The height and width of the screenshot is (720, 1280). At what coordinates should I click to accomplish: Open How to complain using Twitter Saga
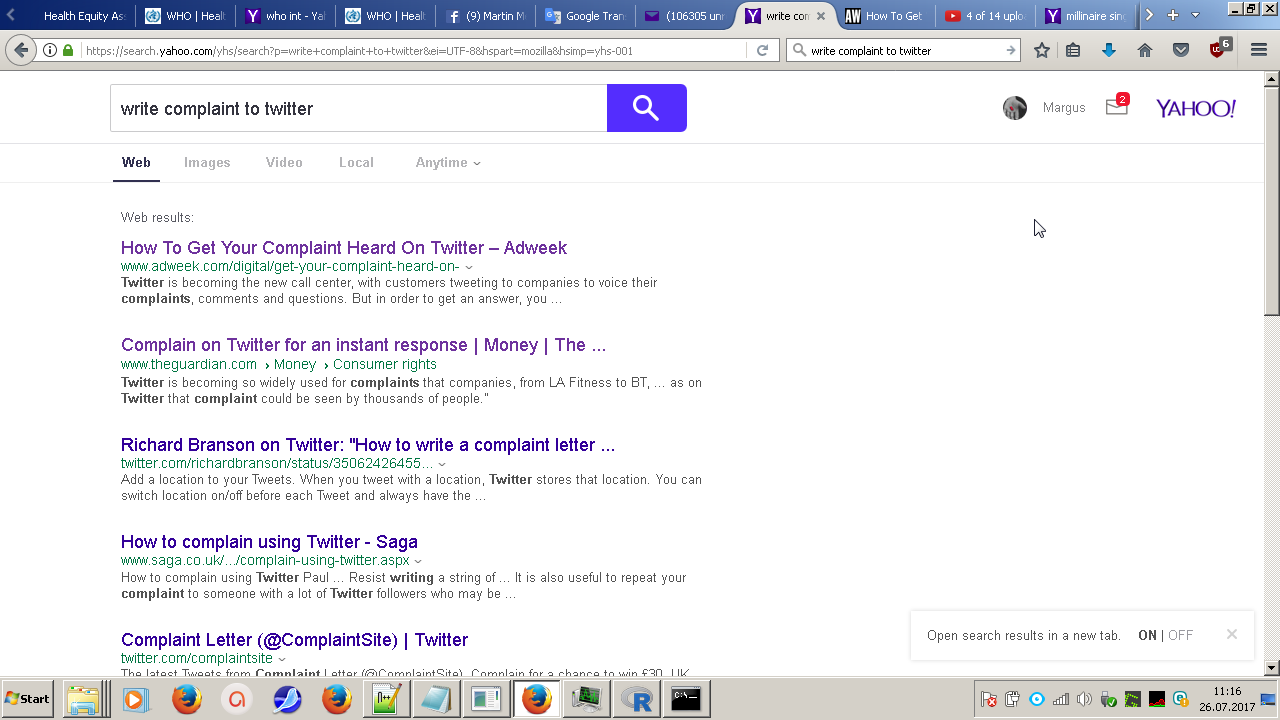pos(269,542)
